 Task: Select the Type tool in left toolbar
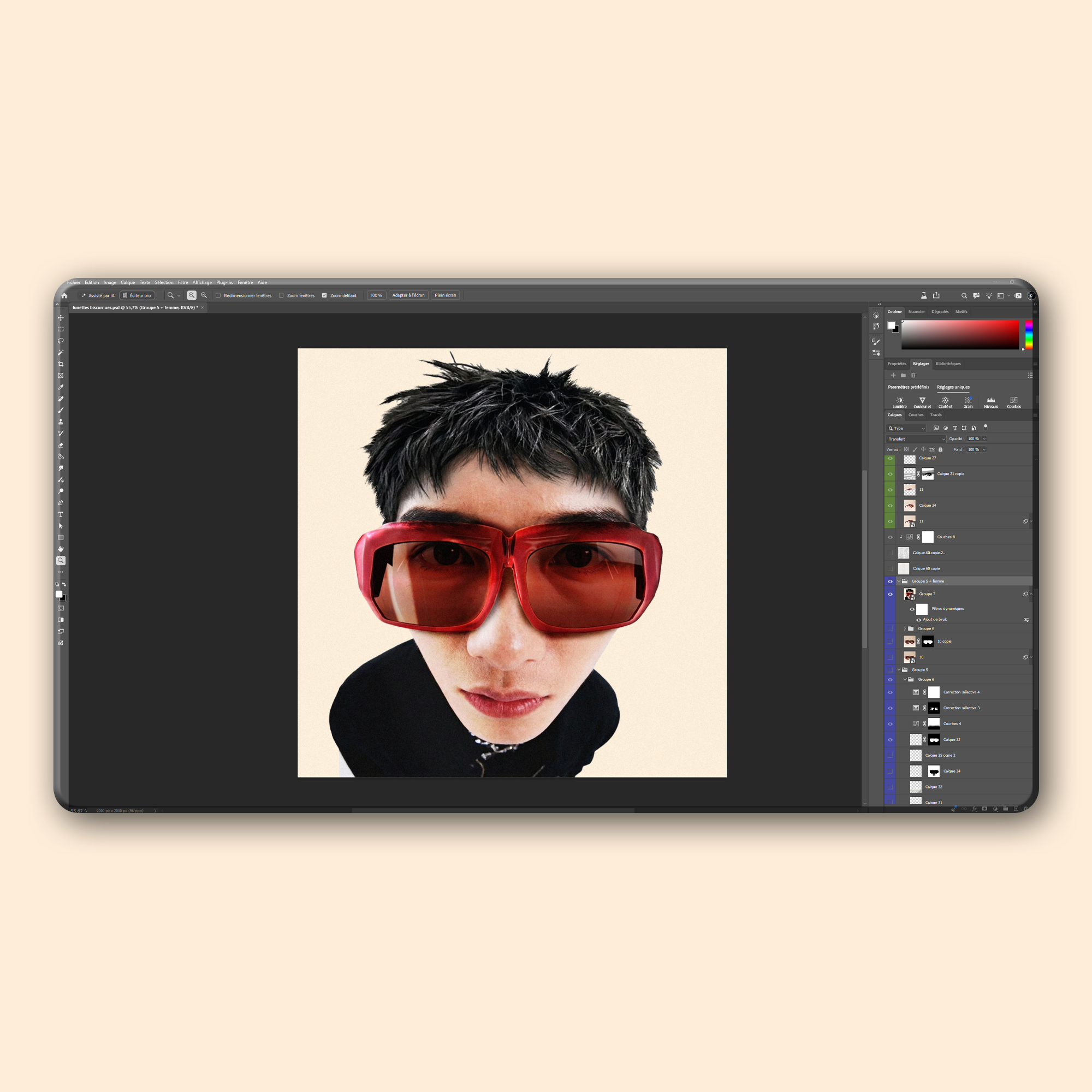pyautogui.click(x=61, y=514)
